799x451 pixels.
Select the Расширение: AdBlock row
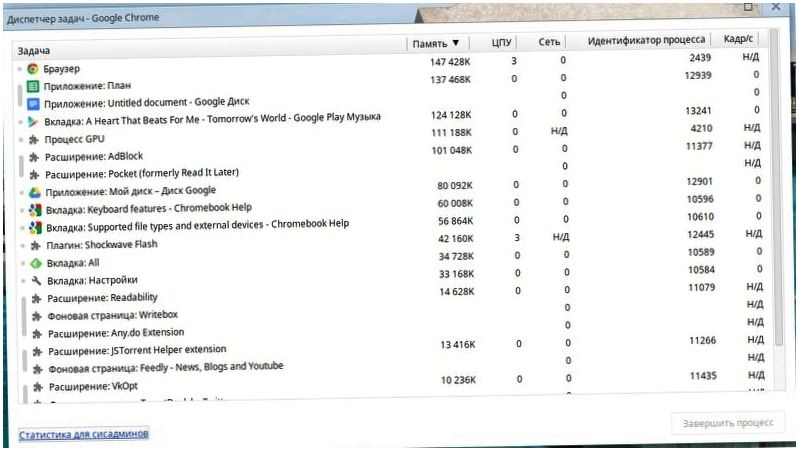390,152
